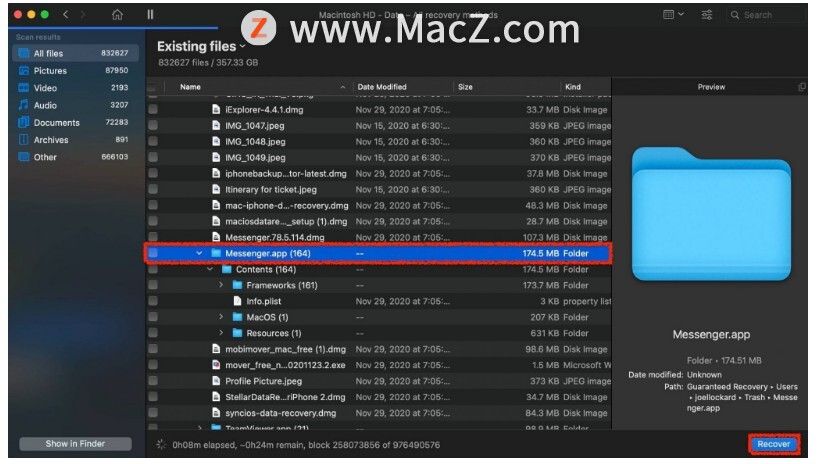This screenshot has width=818, height=464.
Task: Check the IMG_1048.jpeg checkbox
Action: click(153, 141)
